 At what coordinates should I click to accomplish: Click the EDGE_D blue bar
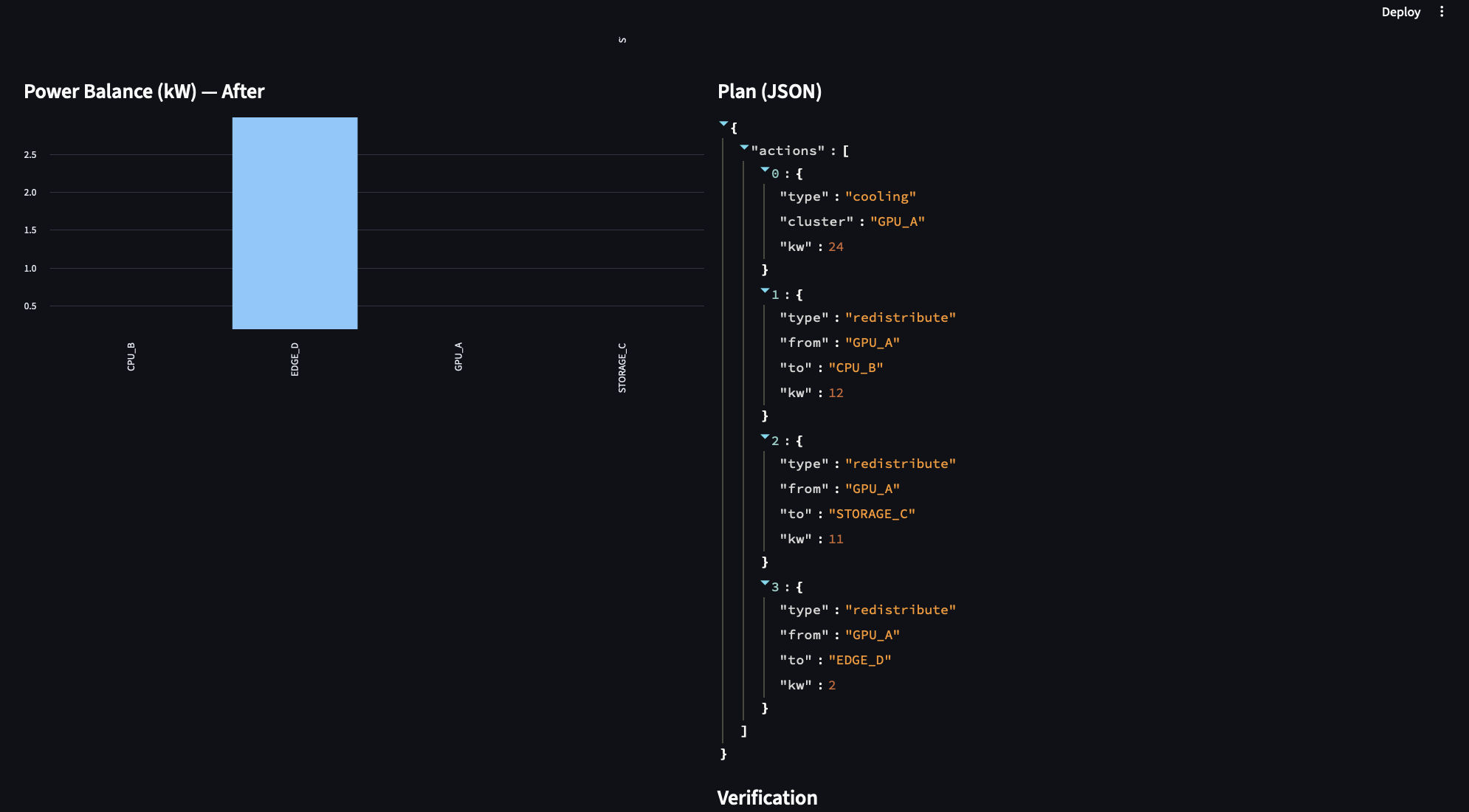click(295, 223)
